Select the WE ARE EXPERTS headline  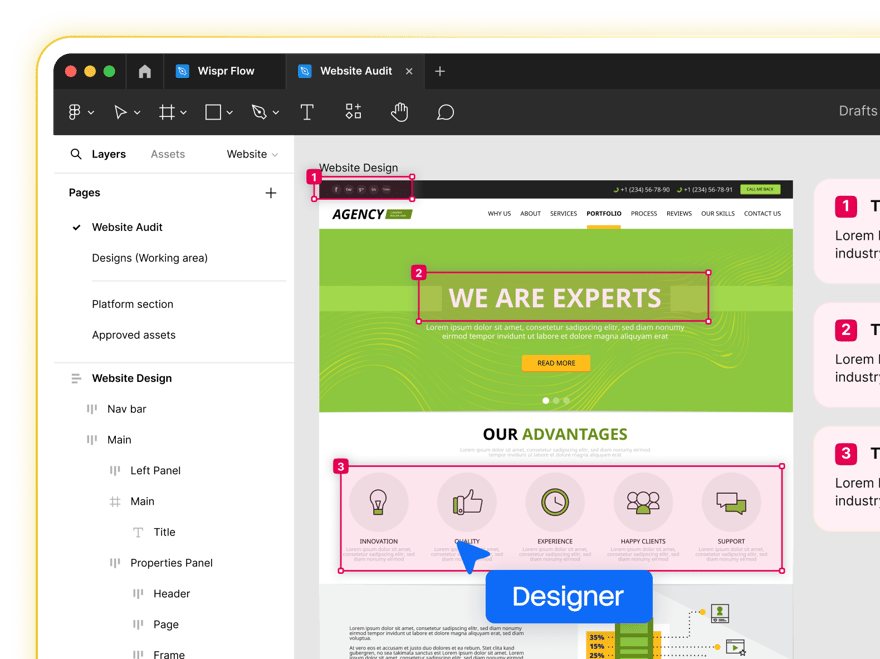[555, 298]
